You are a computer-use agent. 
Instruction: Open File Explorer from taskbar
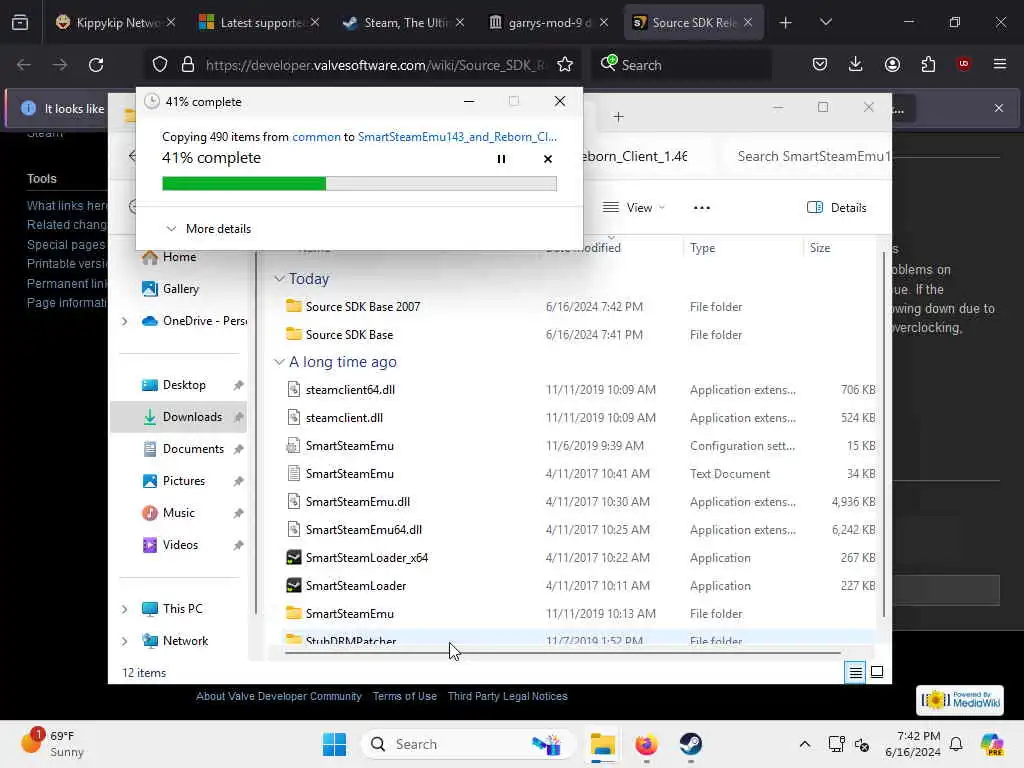pos(602,744)
